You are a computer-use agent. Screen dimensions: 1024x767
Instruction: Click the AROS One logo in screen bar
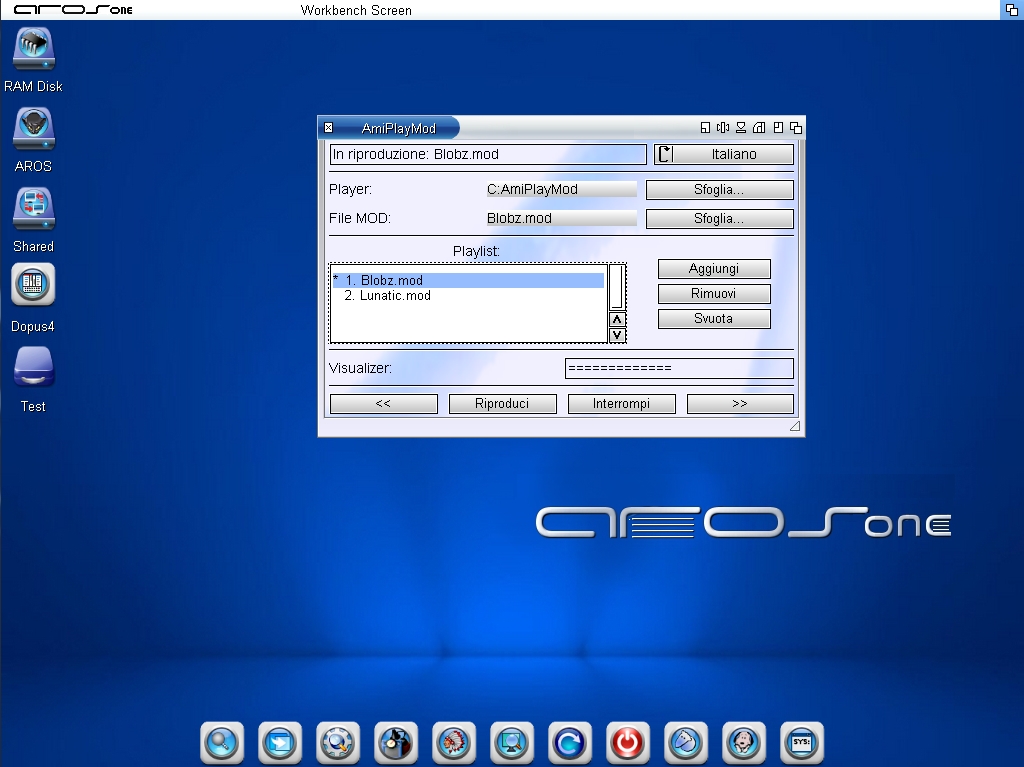click(x=73, y=10)
